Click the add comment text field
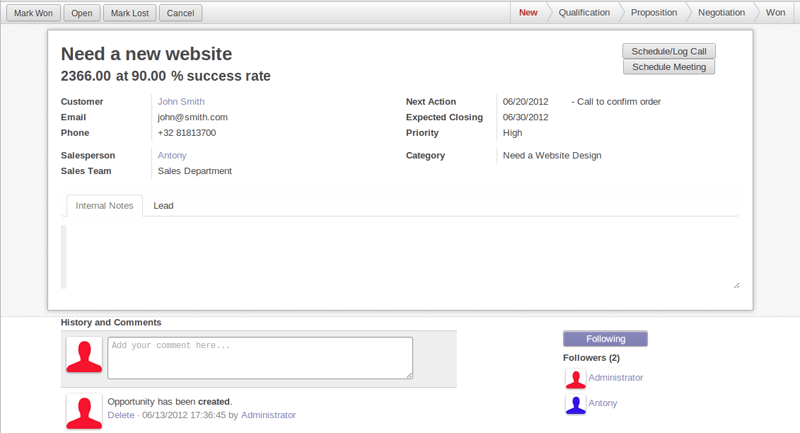The width and height of the screenshot is (800, 433). tap(260, 358)
